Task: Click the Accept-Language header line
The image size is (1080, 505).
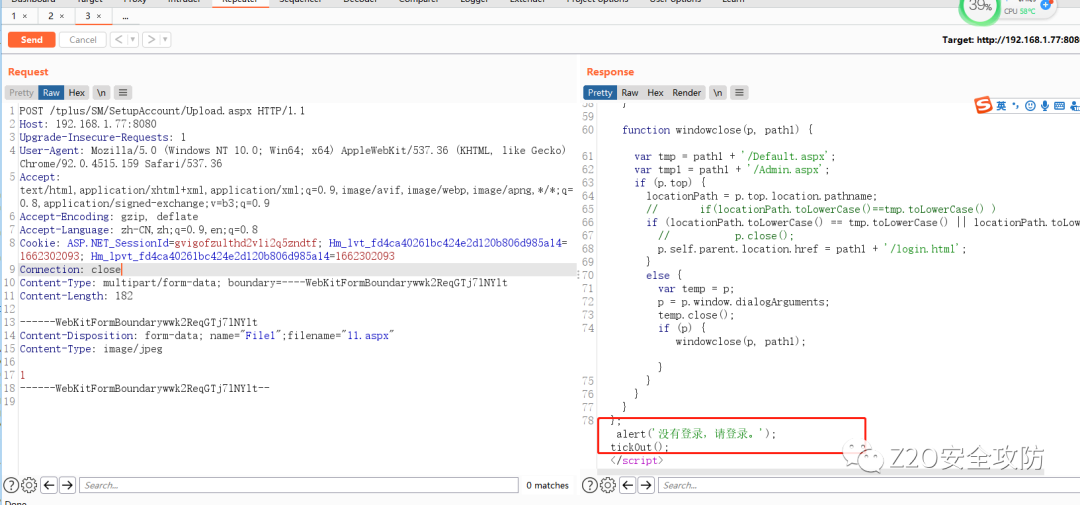Action: coord(138,229)
